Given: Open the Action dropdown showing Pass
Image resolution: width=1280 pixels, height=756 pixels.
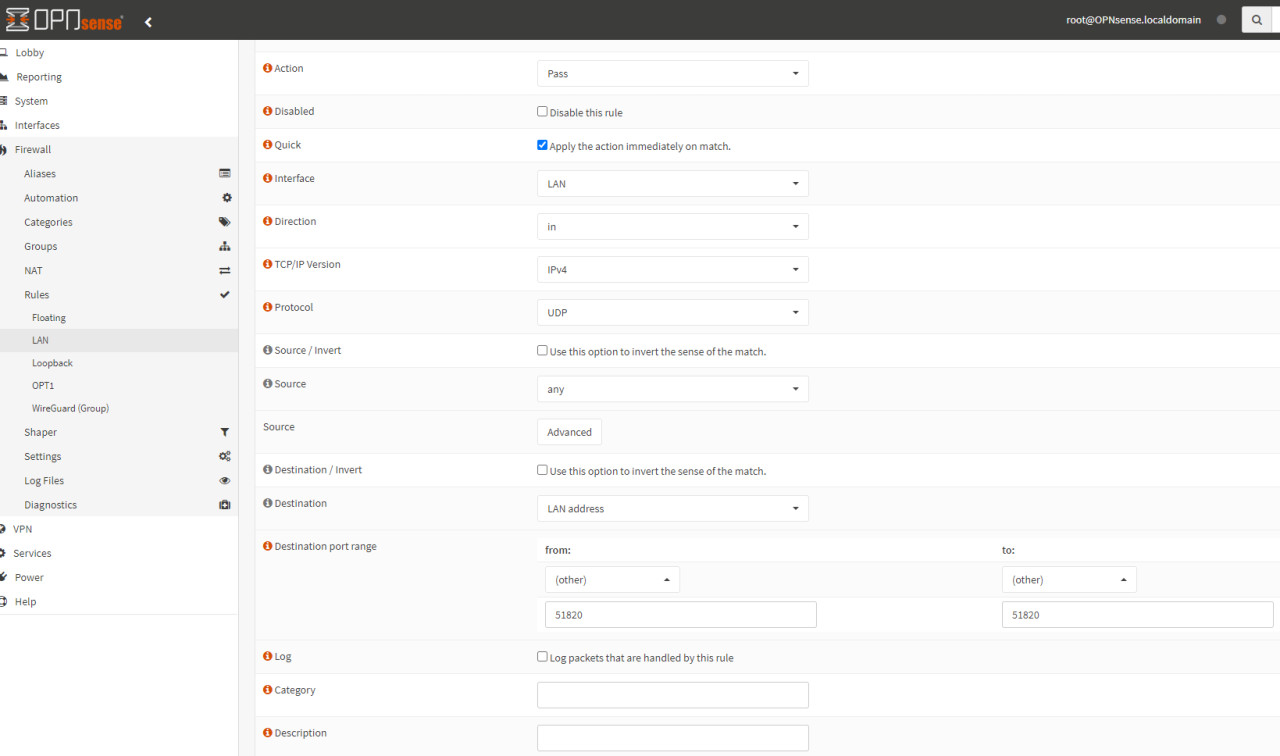Looking at the screenshot, I should pos(672,74).
